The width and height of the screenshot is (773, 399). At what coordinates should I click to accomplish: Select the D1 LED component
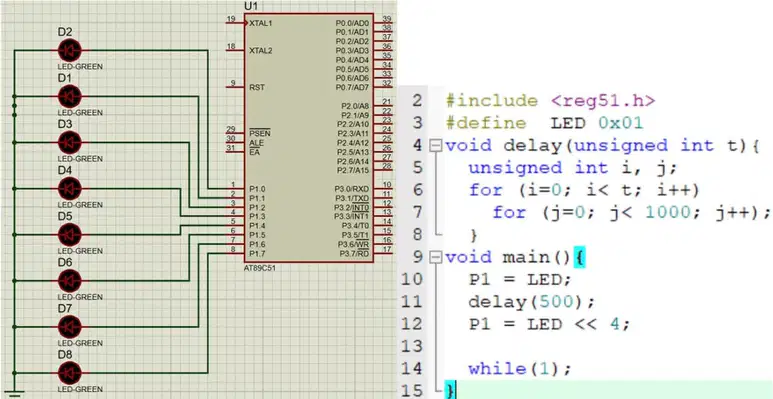(70, 96)
